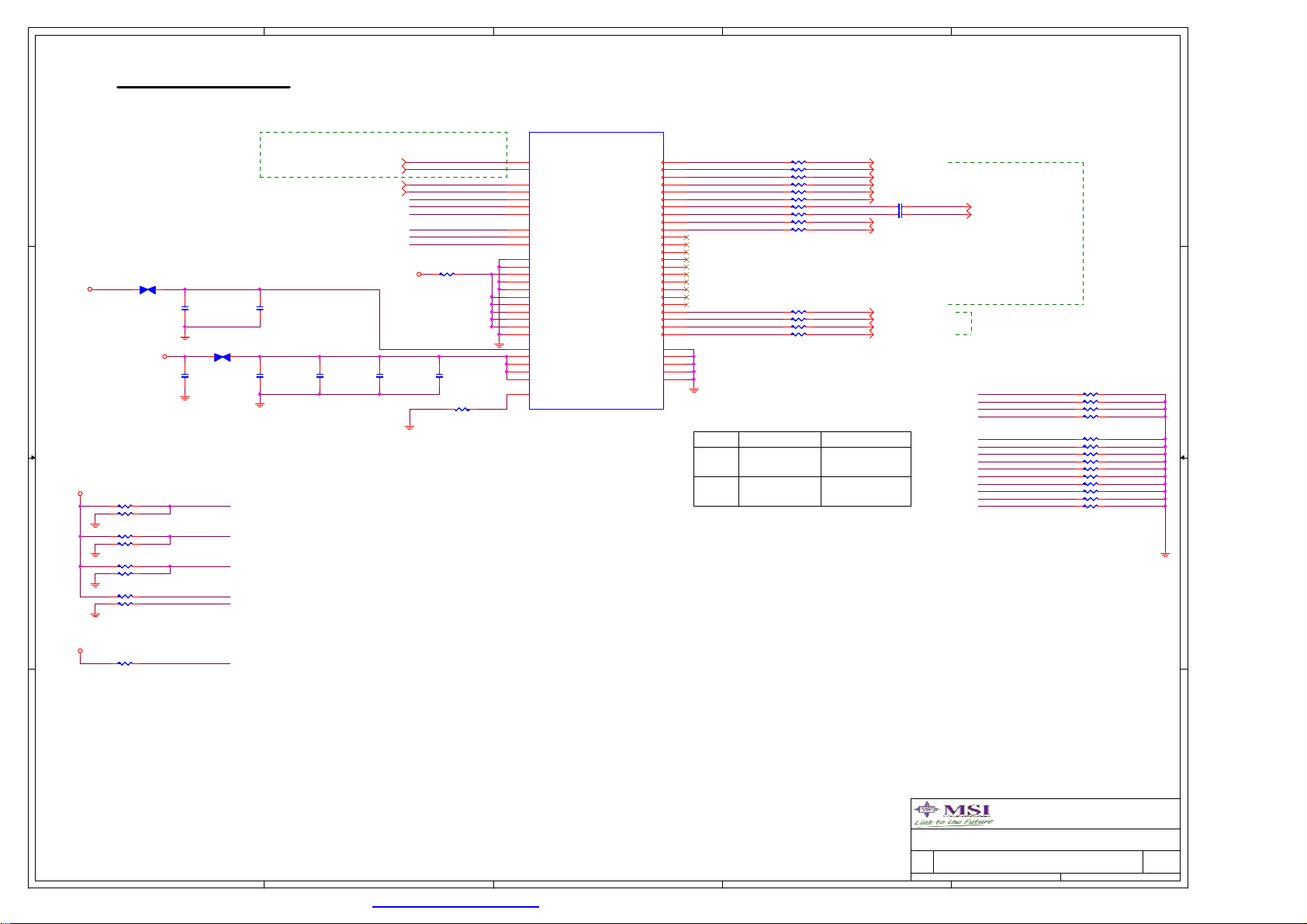Select the coupling capacitor pair right of the IC
The height and width of the screenshot is (924, 1307).
click(x=900, y=210)
